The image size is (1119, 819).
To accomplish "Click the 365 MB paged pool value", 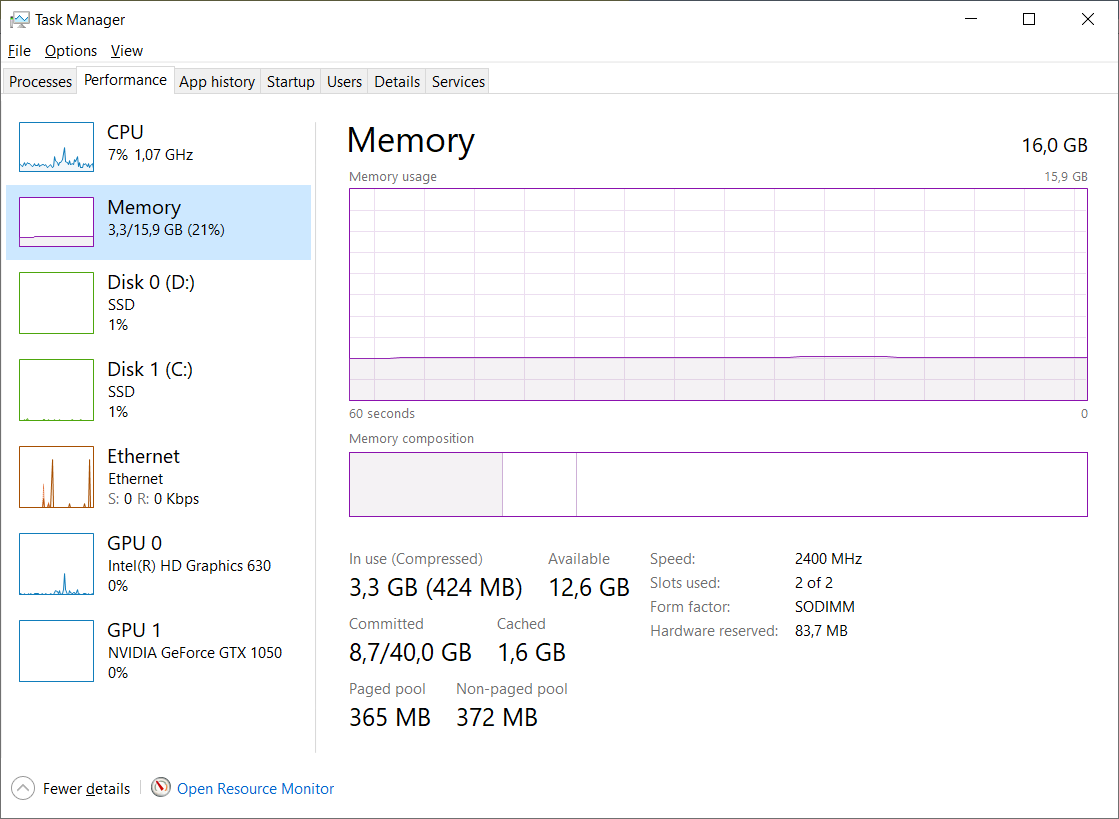I will pos(390,718).
